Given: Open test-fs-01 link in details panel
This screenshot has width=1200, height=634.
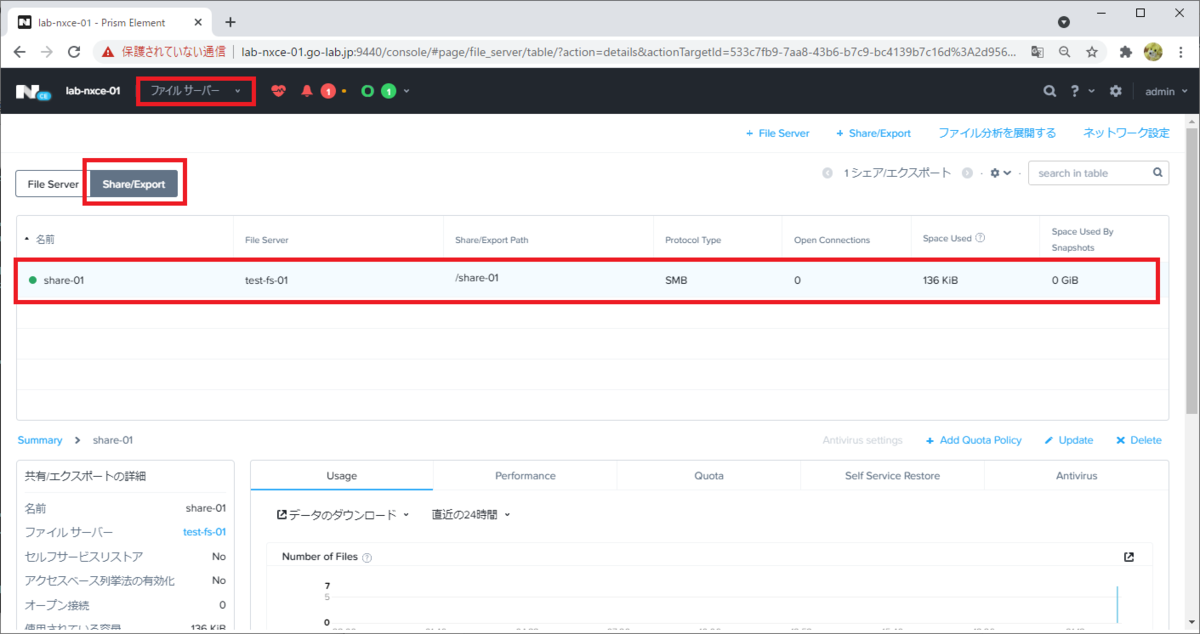Looking at the screenshot, I should click(x=204, y=532).
